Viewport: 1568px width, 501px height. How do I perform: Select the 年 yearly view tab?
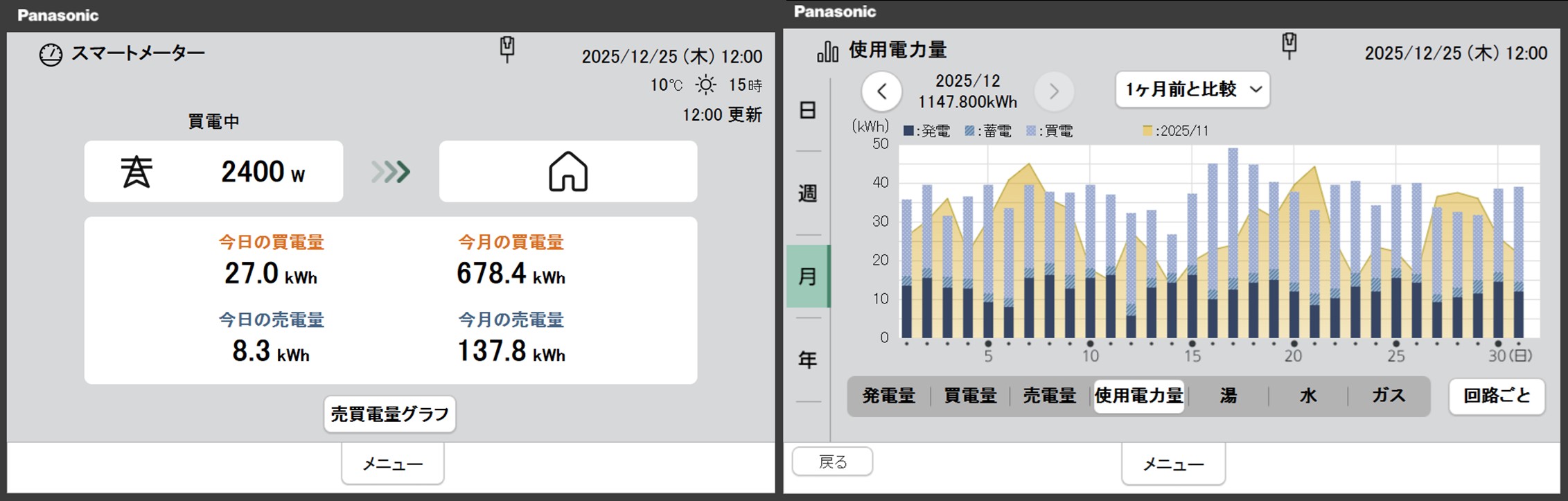coord(808,360)
